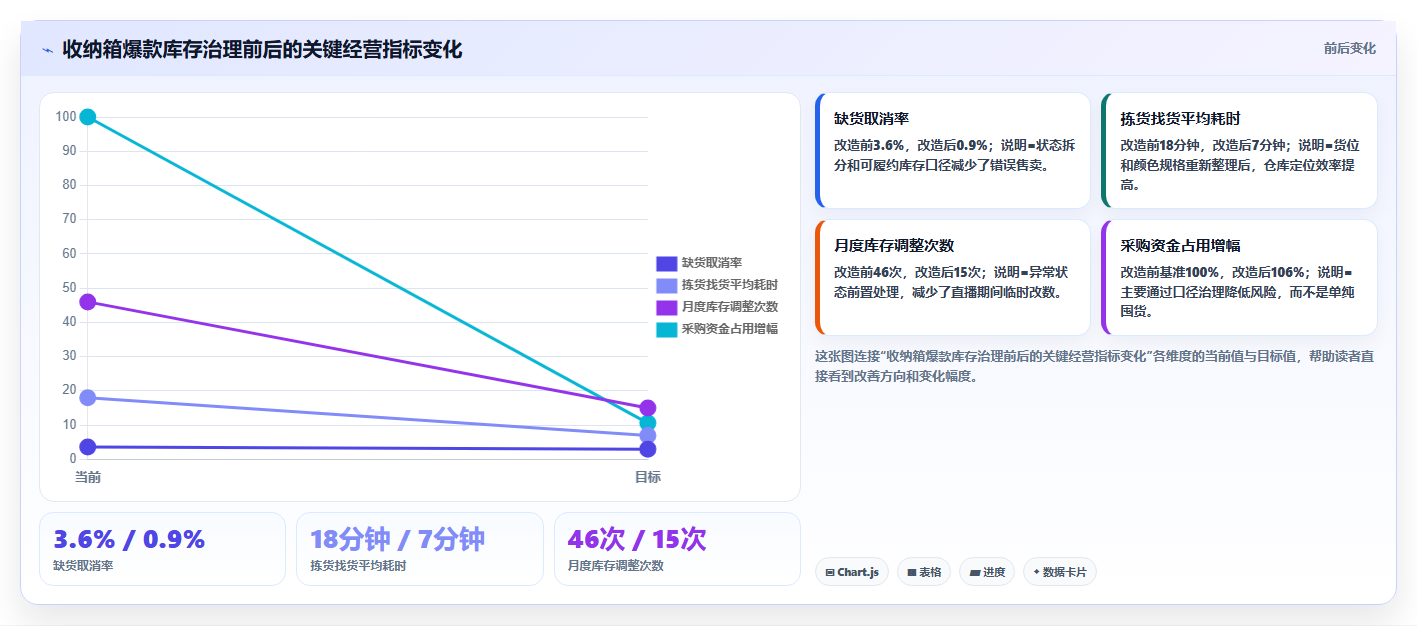Click cyan data point on 目标 axis
Viewport: 1417px width, 626px height.
(648, 423)
